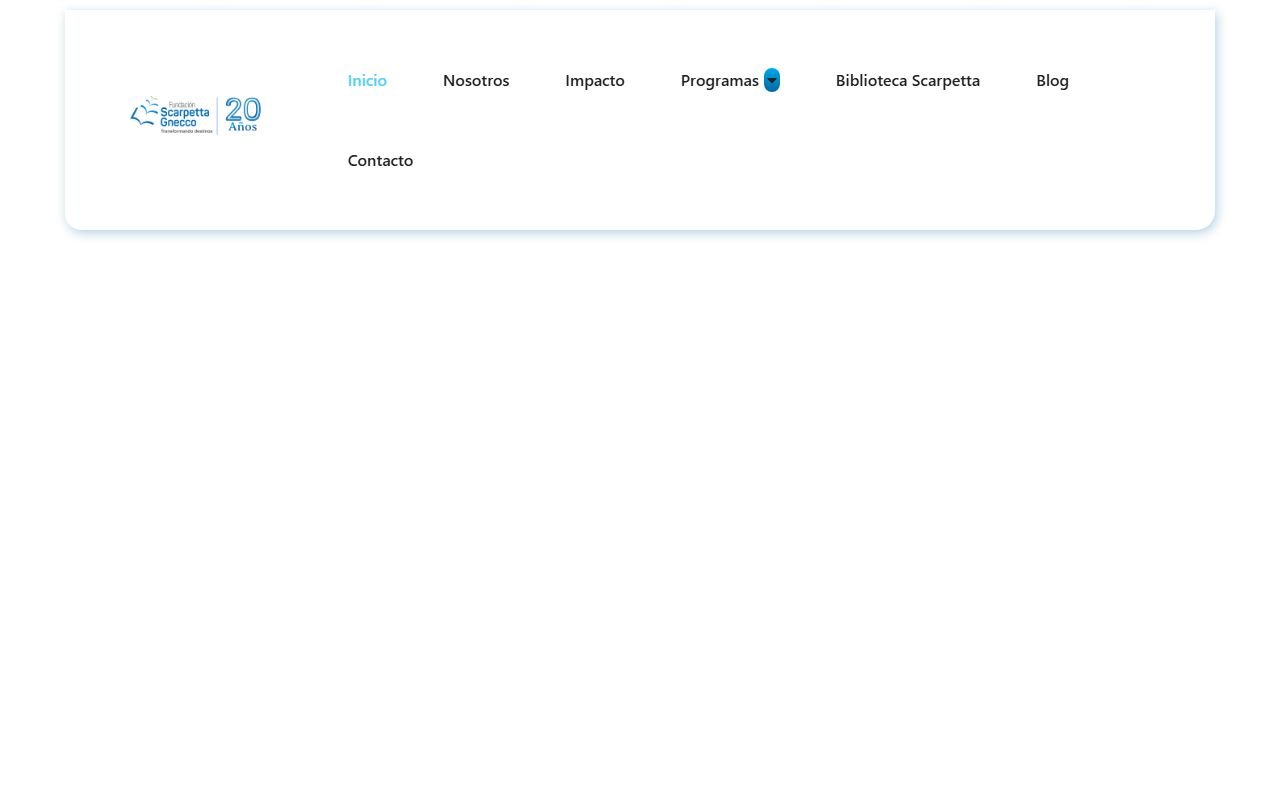Open the Nosotros page

point(476,80)
